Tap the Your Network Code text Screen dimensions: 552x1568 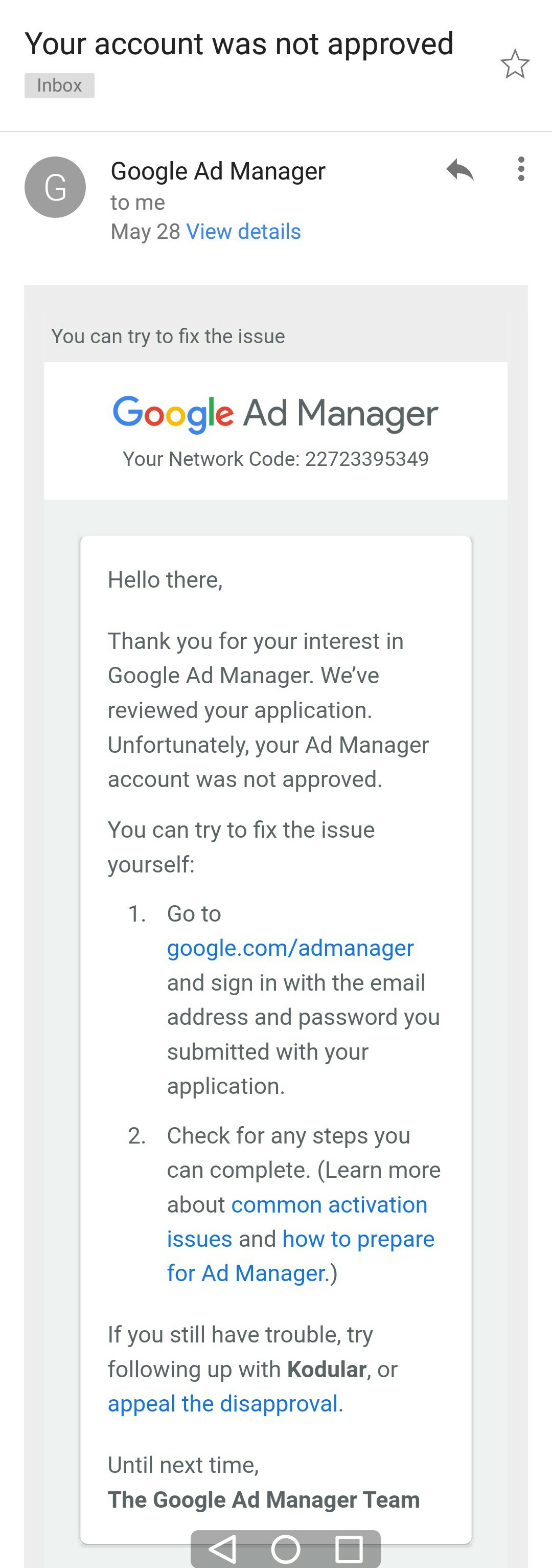[275, 459]
